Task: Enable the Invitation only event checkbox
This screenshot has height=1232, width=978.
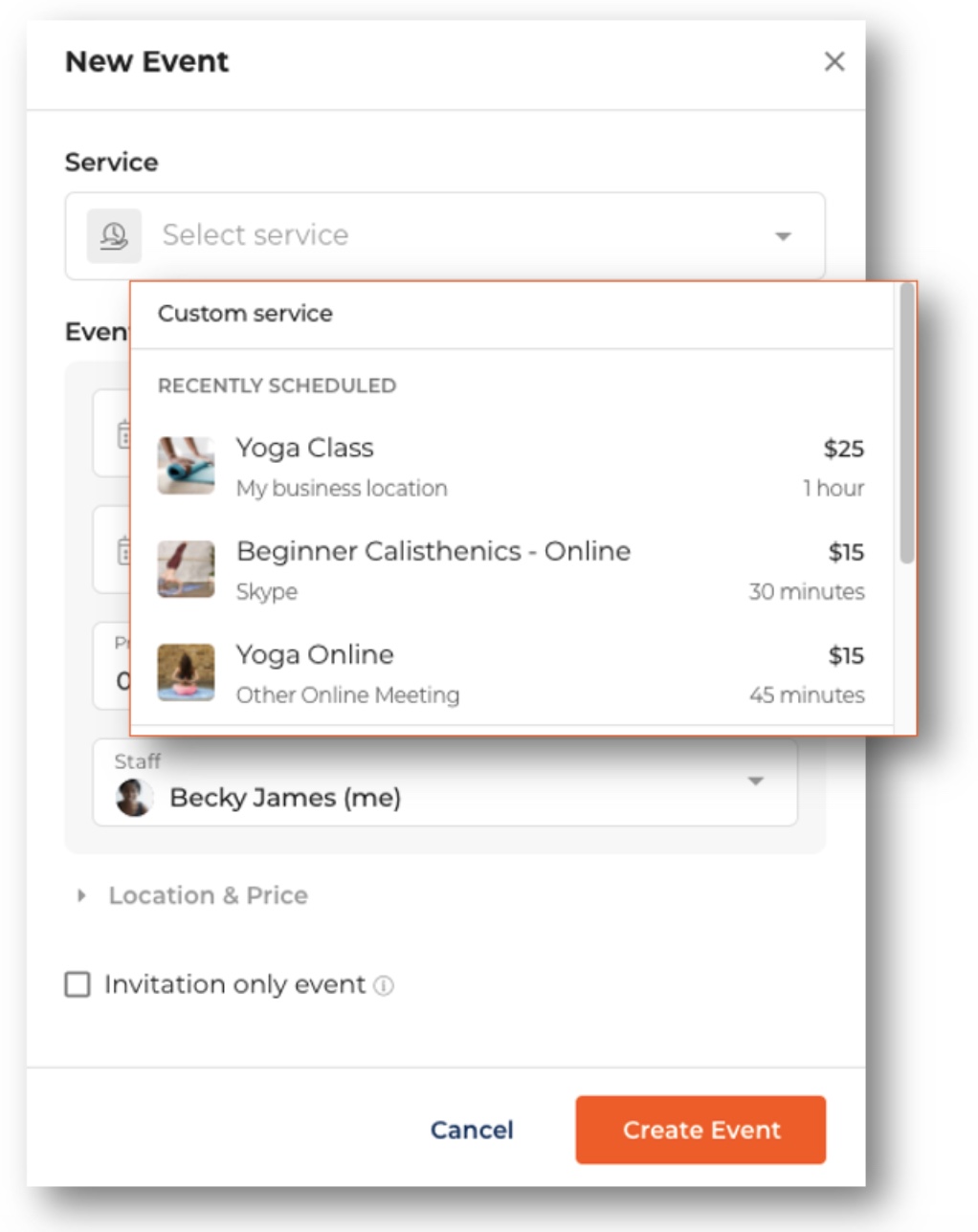Action: tap(78, 984)
